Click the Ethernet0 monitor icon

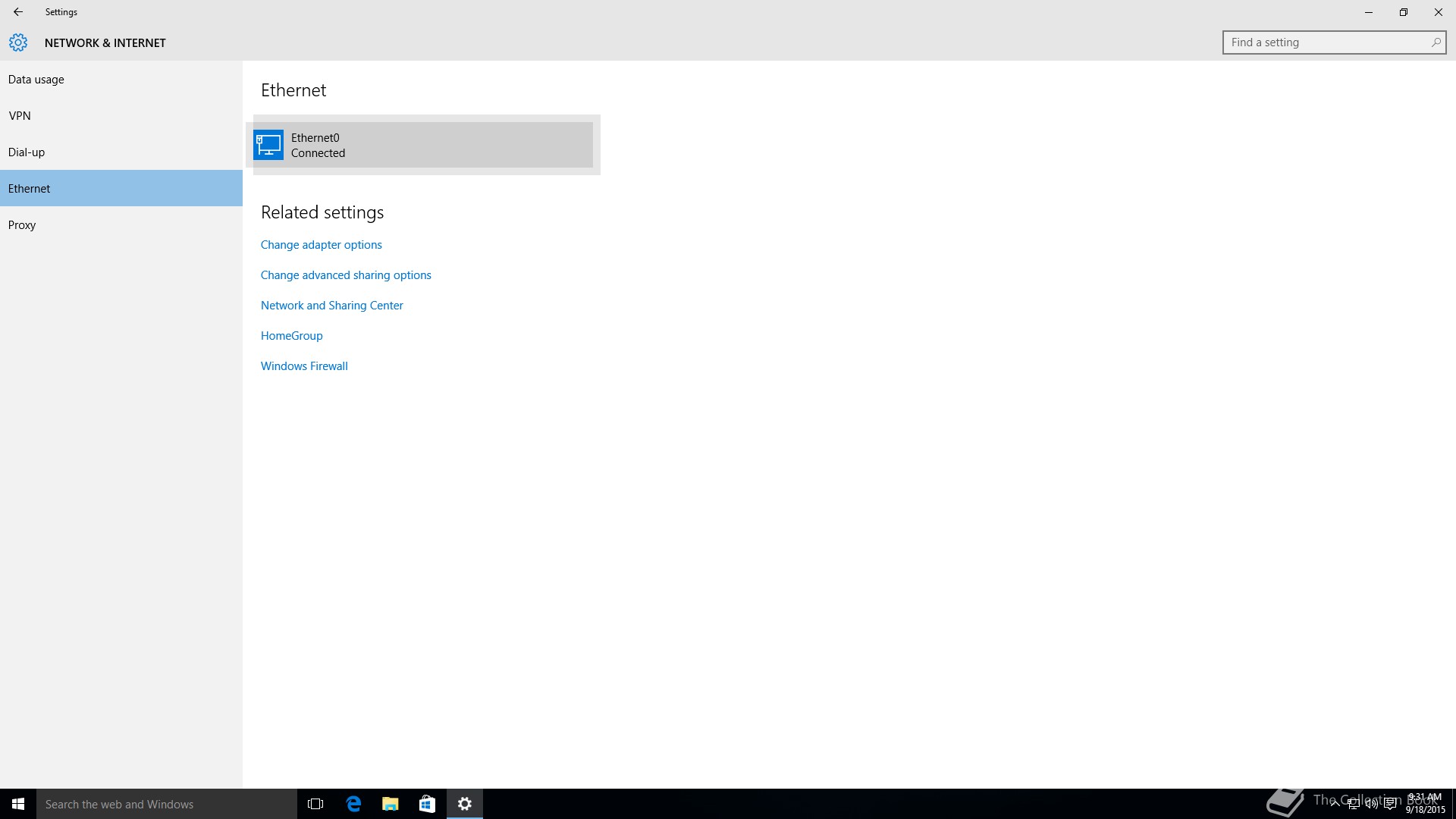click(x=268, y=145)
